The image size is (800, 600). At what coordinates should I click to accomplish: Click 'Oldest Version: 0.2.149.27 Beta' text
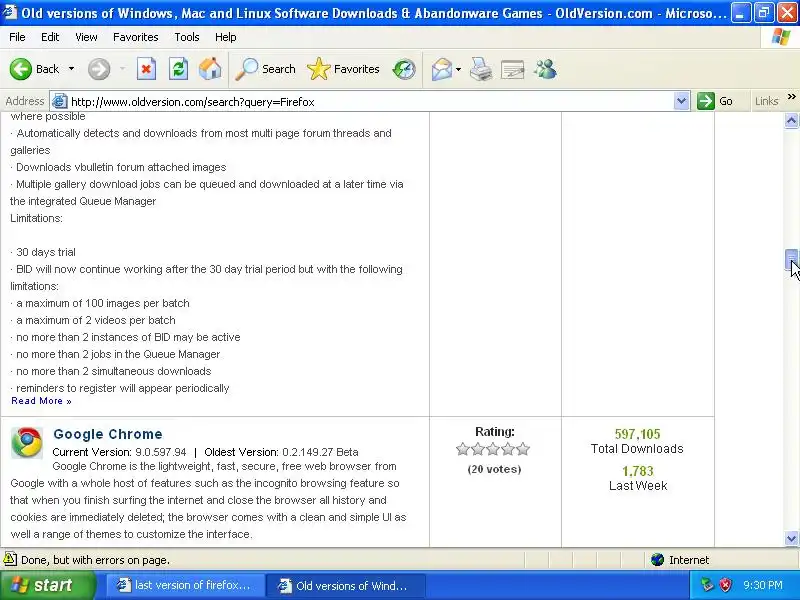pos(281,452)
